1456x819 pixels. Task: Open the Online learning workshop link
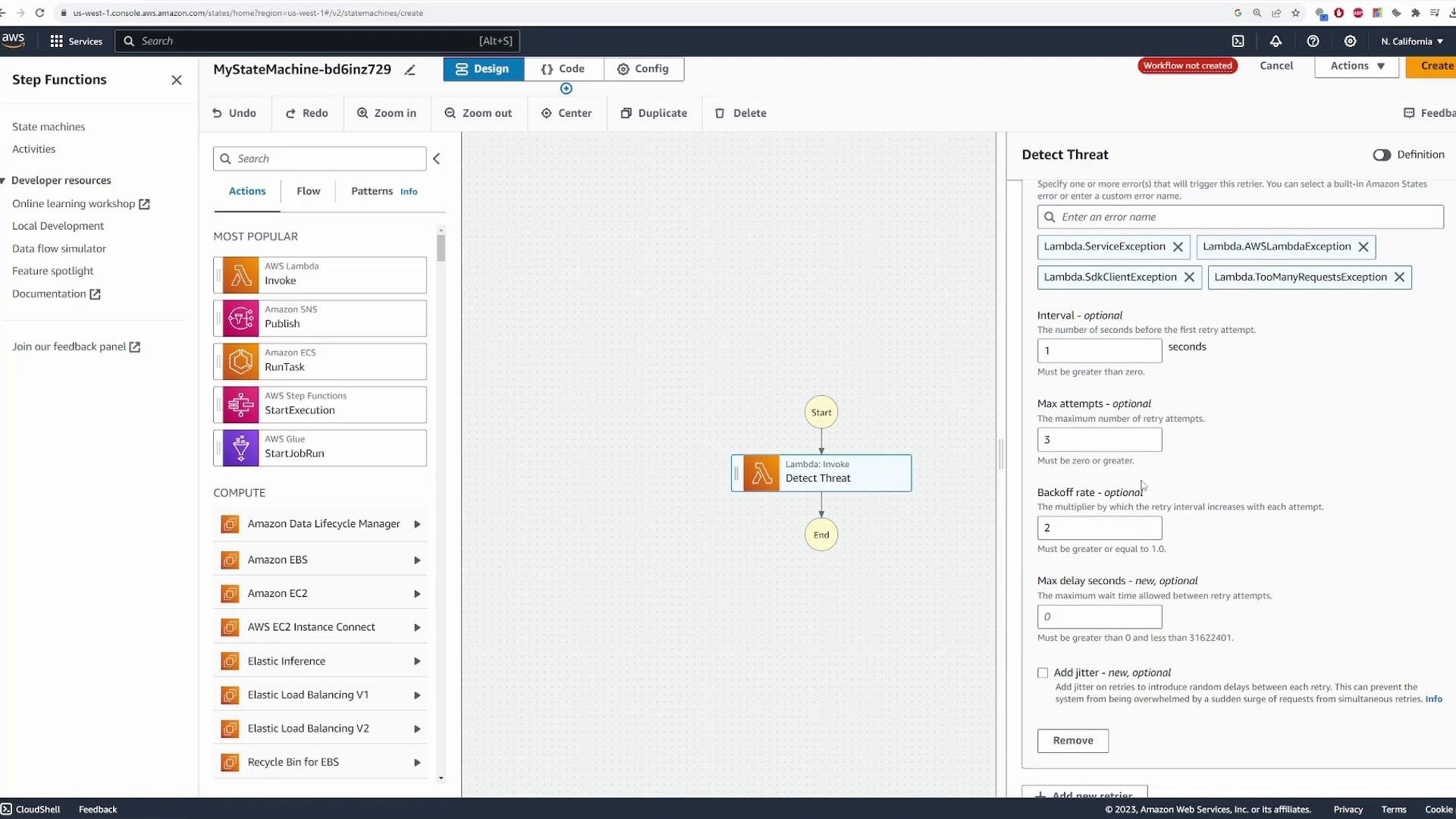80,204
